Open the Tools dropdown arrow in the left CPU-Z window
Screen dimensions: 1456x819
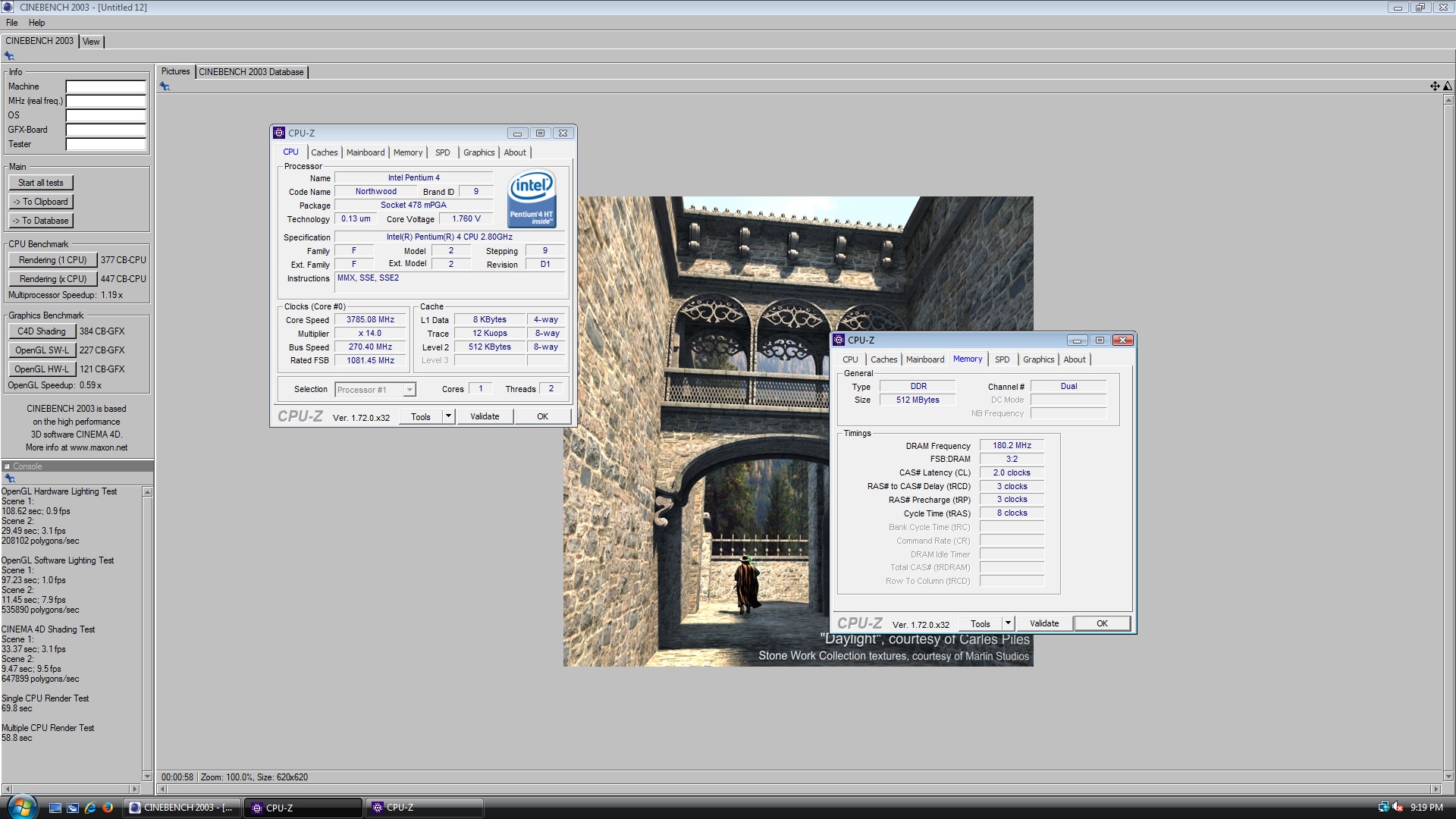pyautogui.click(x=448, y=416)
